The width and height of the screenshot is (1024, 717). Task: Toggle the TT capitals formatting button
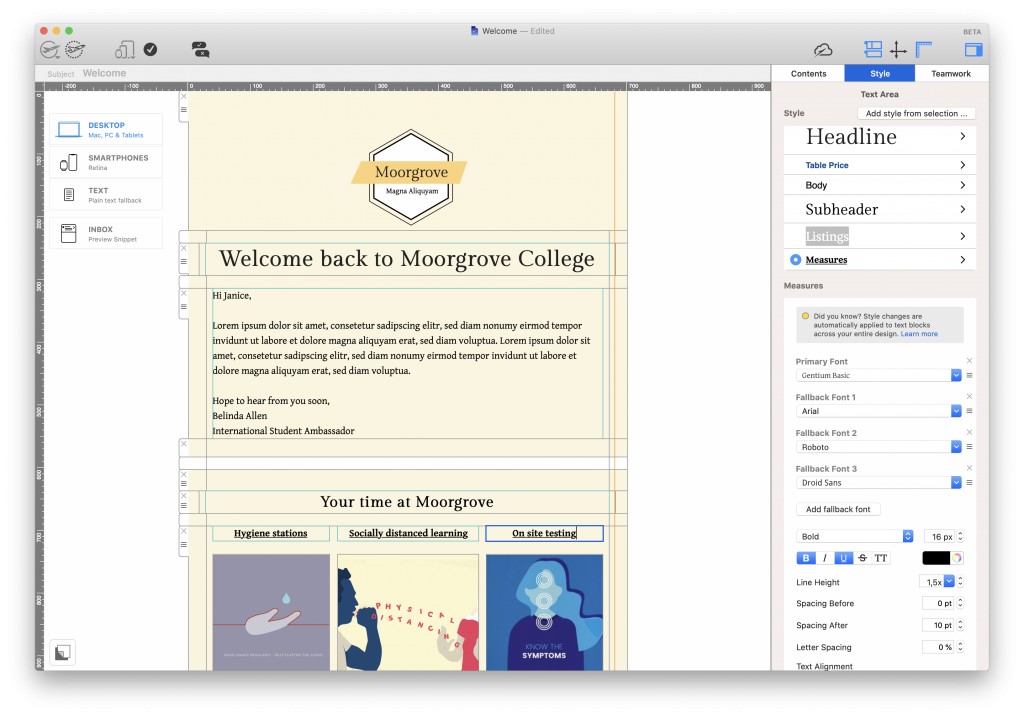[881, 558]
